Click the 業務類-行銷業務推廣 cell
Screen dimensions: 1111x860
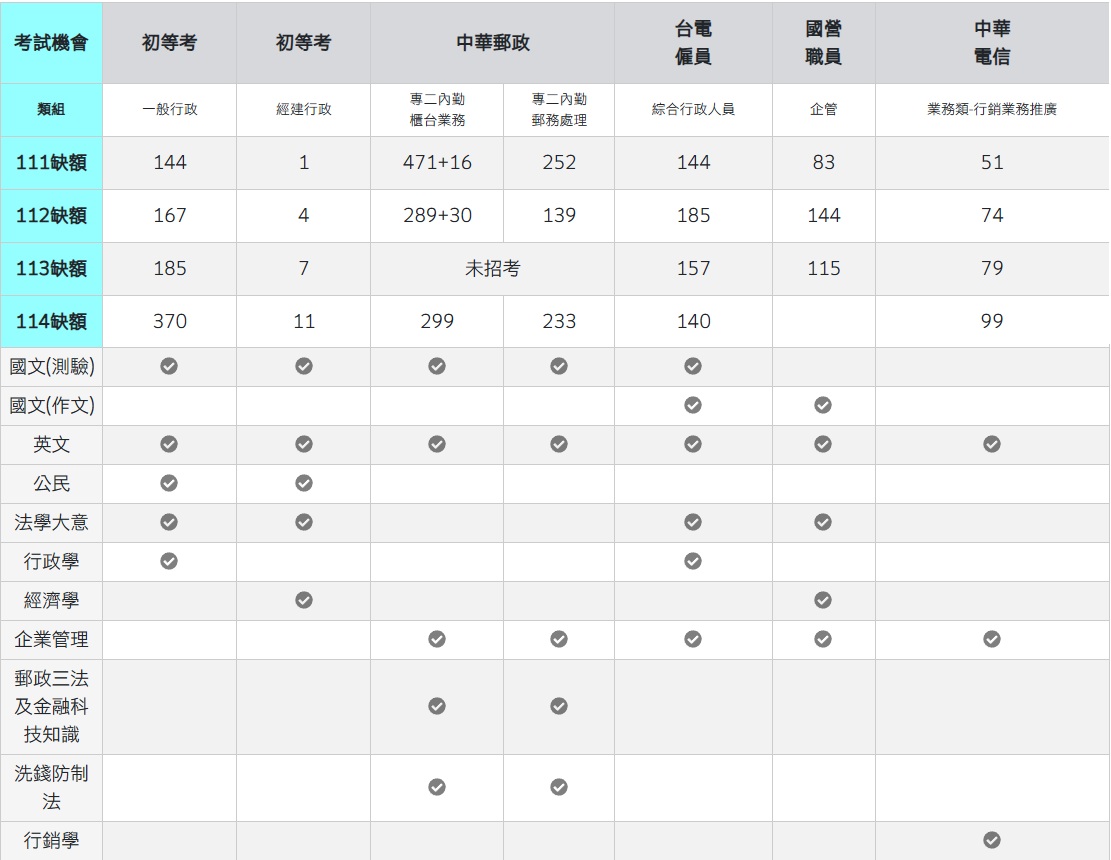pos(992,109)
